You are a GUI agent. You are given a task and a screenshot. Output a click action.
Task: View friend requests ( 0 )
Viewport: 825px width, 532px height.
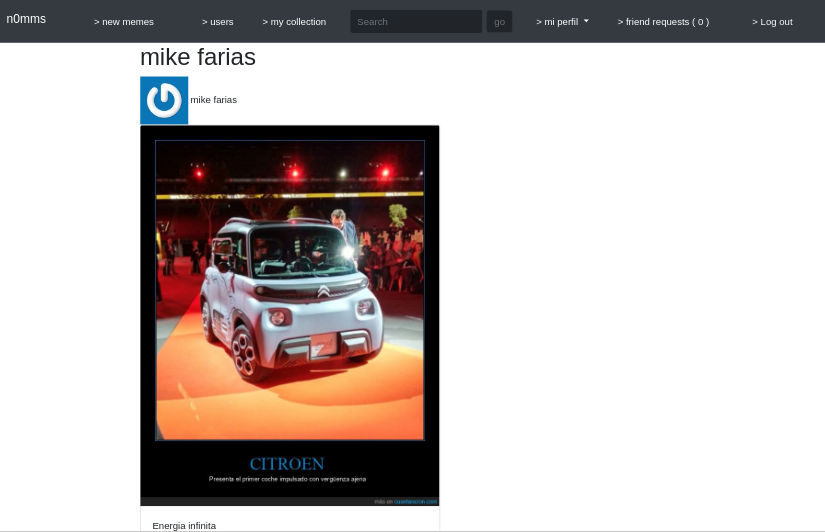pyautogui.click(x=663, y=22)
